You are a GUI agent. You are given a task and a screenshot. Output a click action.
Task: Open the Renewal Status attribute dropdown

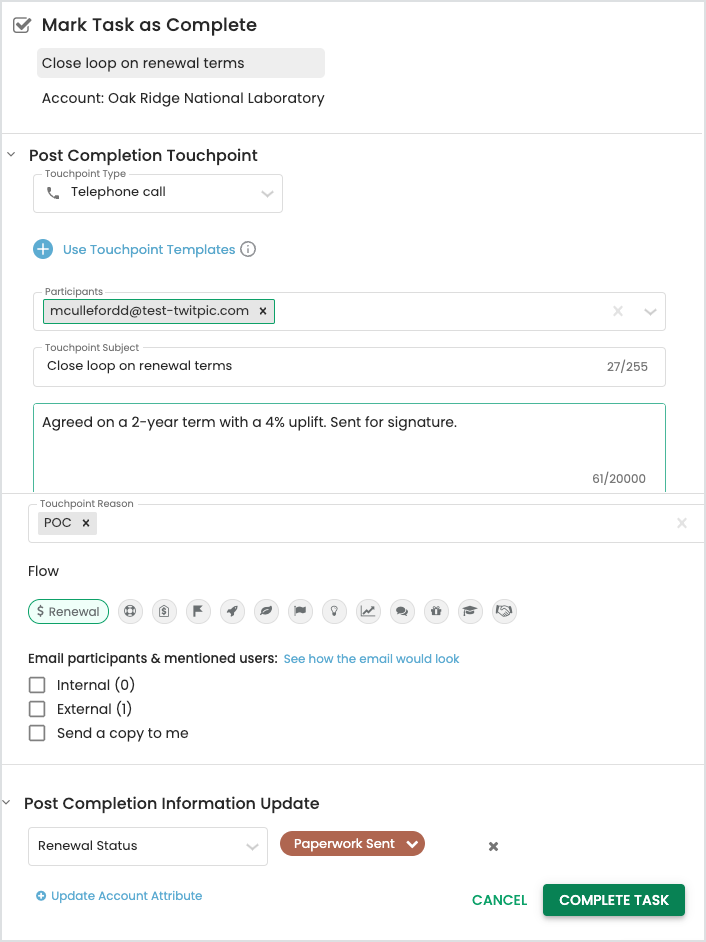tap(148, 846)
